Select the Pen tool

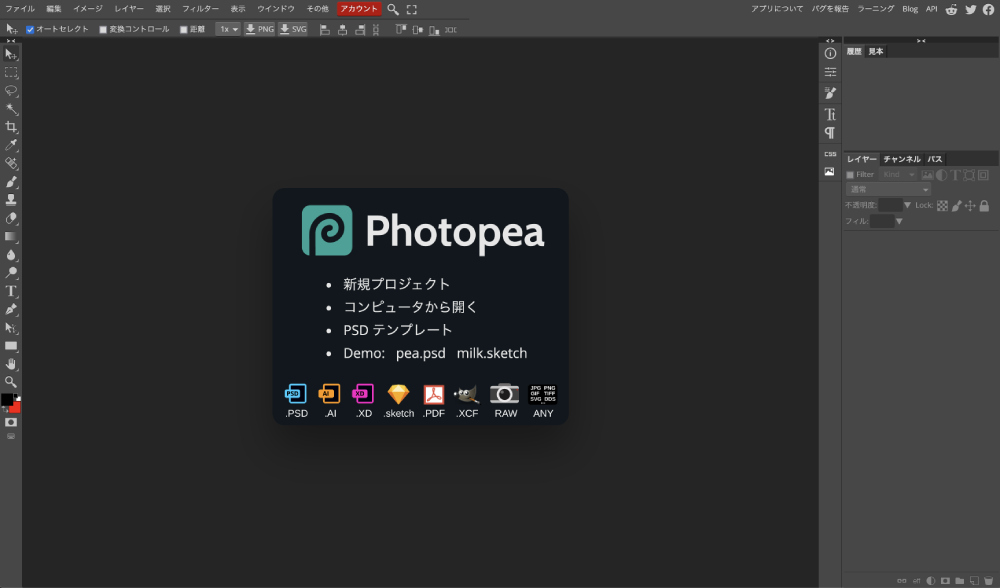11,309
